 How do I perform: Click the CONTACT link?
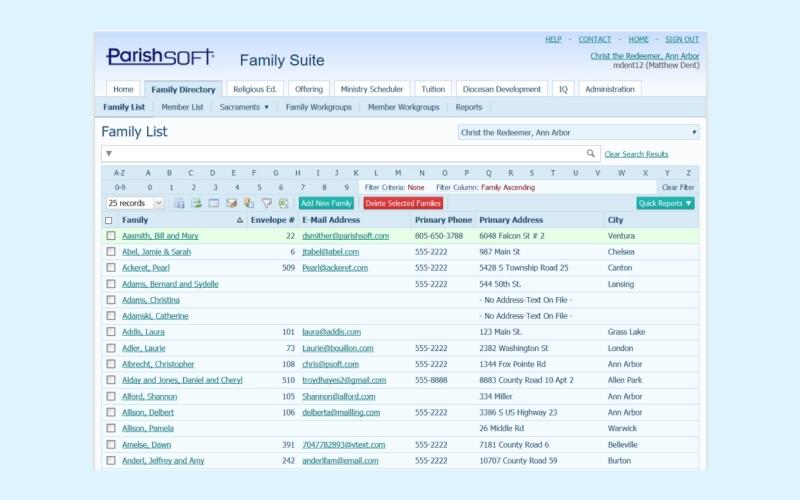pyautogui.click(x=594, y=39)
